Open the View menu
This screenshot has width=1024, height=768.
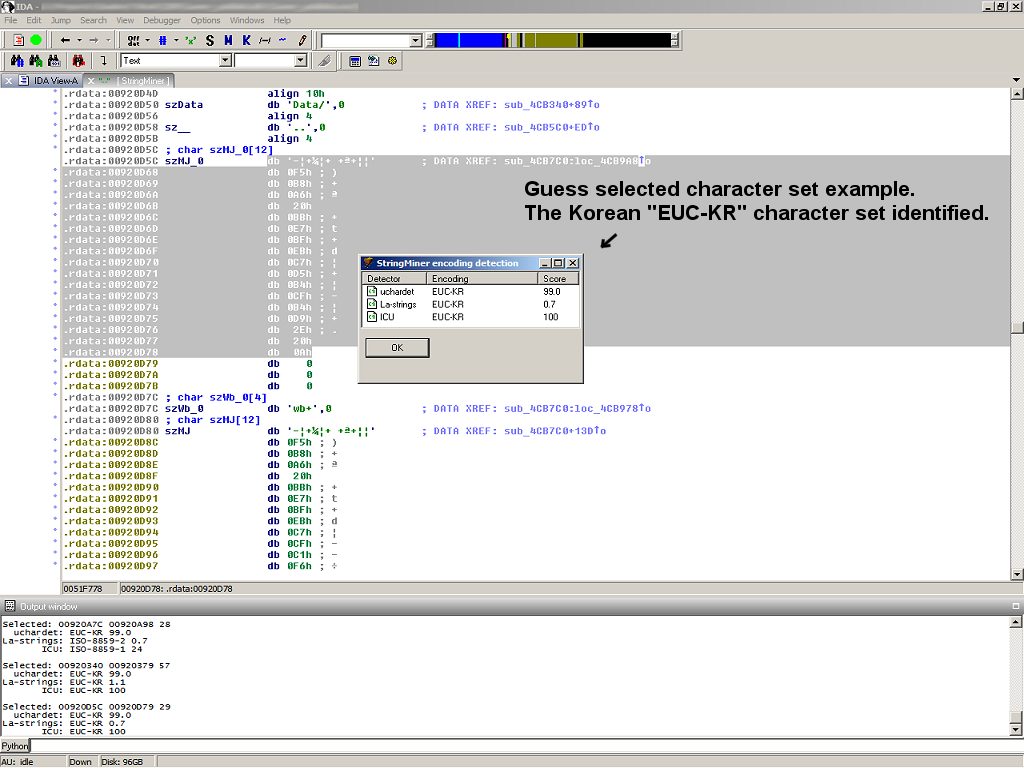tap(125, 20)
